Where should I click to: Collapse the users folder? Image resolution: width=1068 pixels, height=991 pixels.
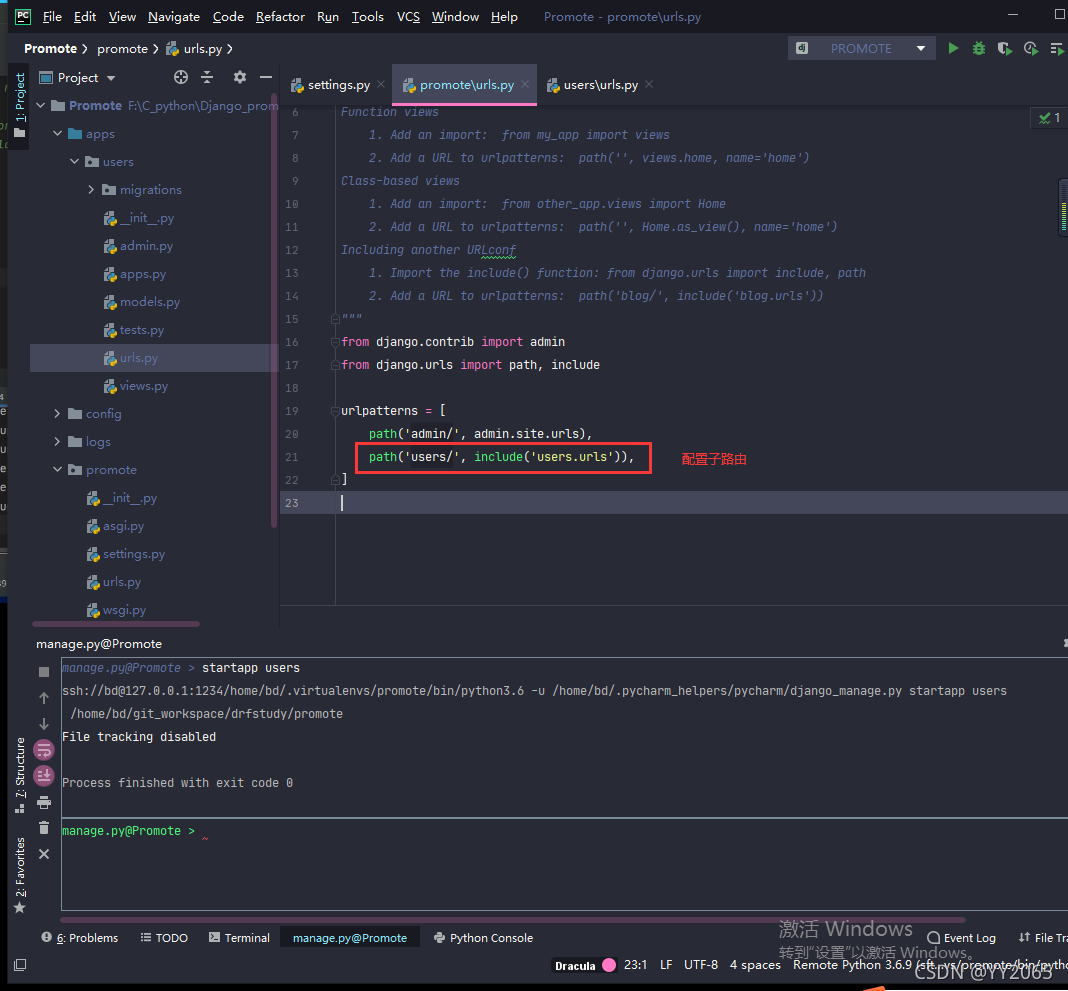pos(75,161)
